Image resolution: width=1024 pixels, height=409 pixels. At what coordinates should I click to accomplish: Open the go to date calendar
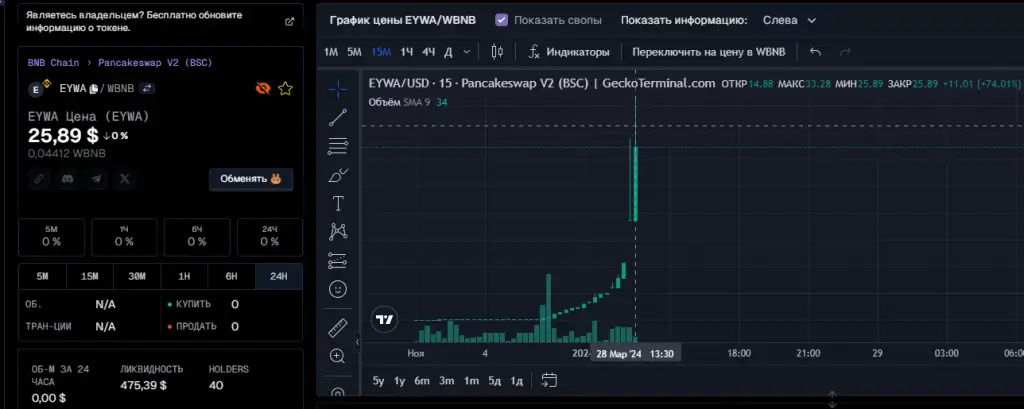click(549, 380)
